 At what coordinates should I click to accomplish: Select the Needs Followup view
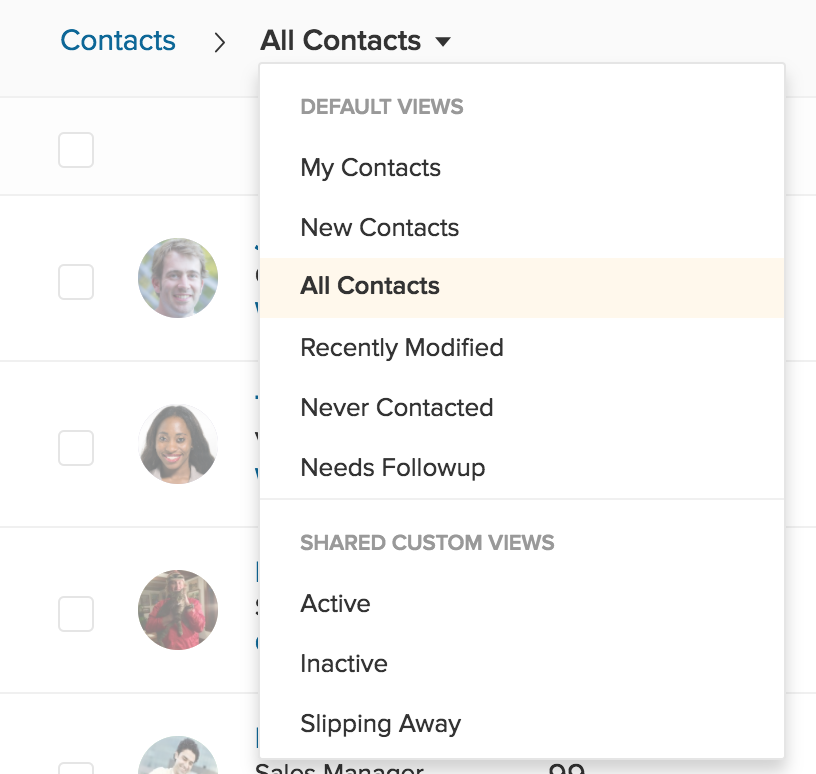tap(392, 468)
